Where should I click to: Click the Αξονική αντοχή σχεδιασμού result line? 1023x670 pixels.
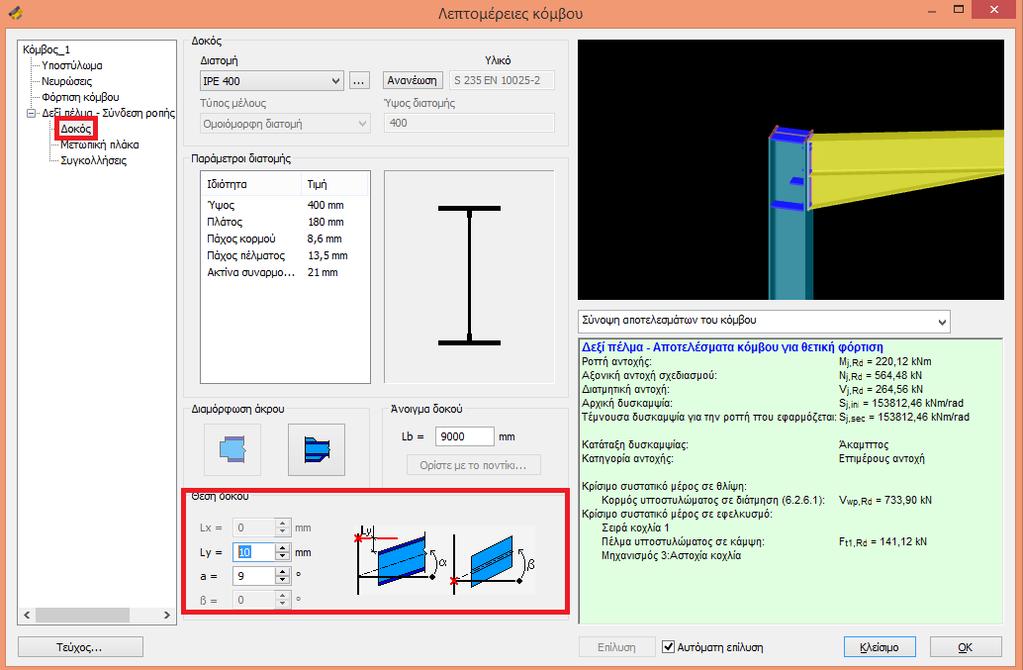click(x=752, y=375)
